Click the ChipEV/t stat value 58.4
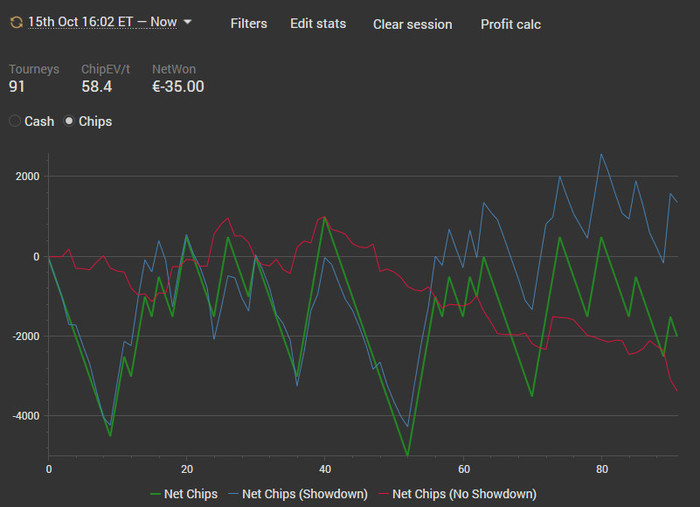The height and width of the screenshot is (507, 700). pos(96,87)
